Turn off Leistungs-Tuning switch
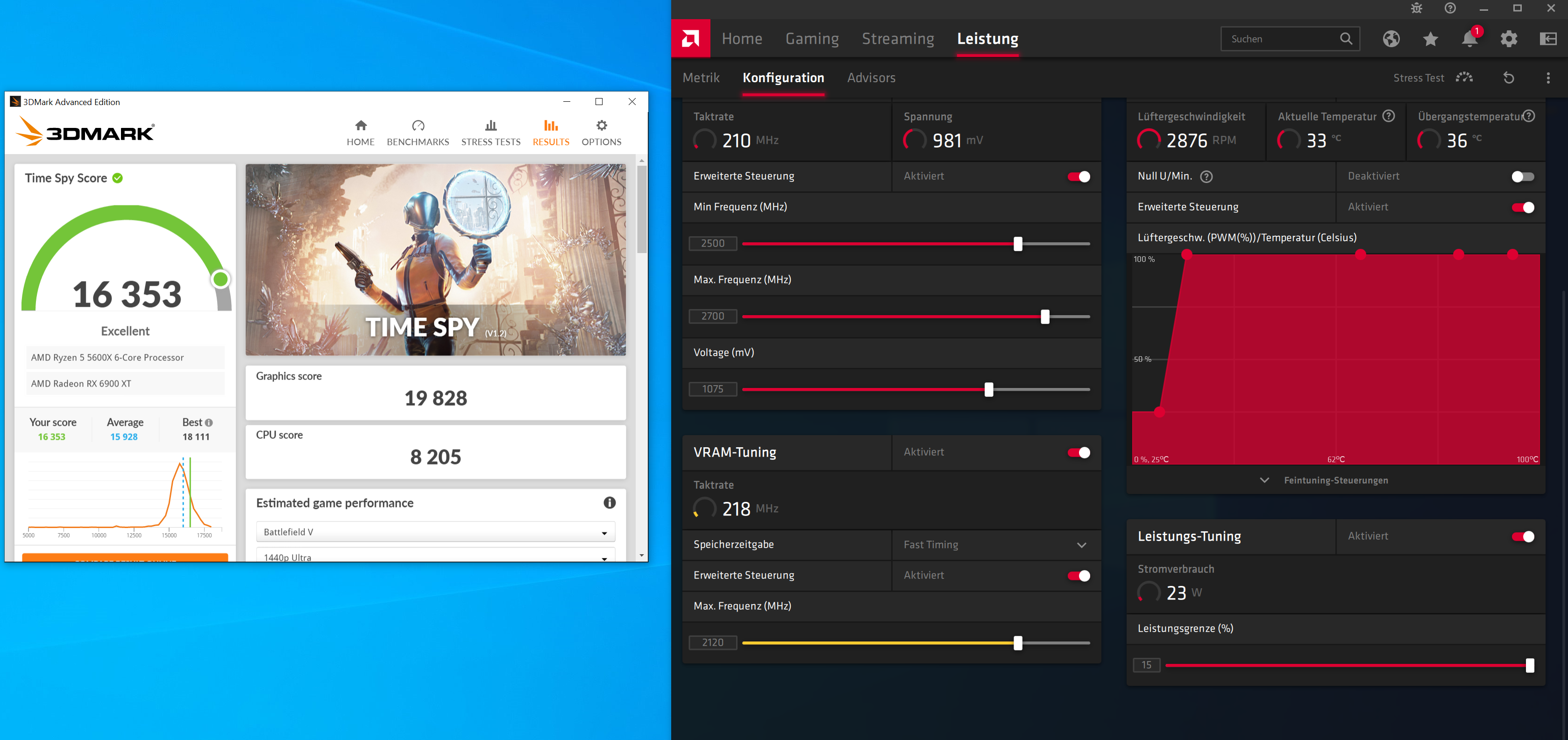The height and width of the screenshot is (740, 1568). coord(1522,536)
